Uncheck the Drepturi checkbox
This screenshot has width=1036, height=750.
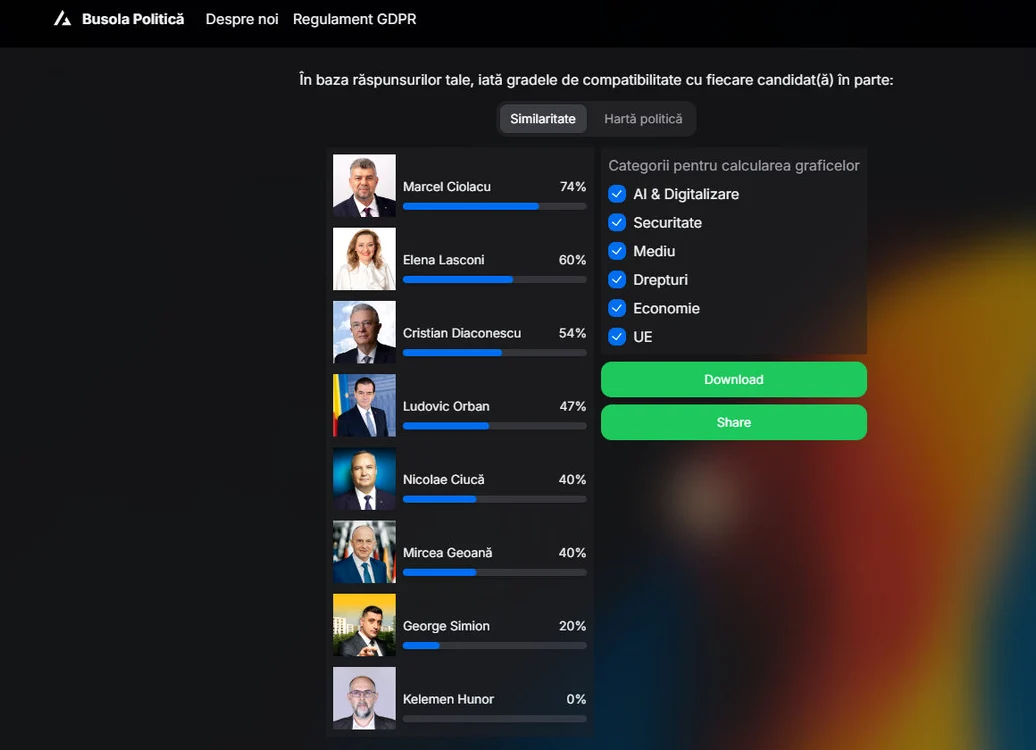pos(617,280)
